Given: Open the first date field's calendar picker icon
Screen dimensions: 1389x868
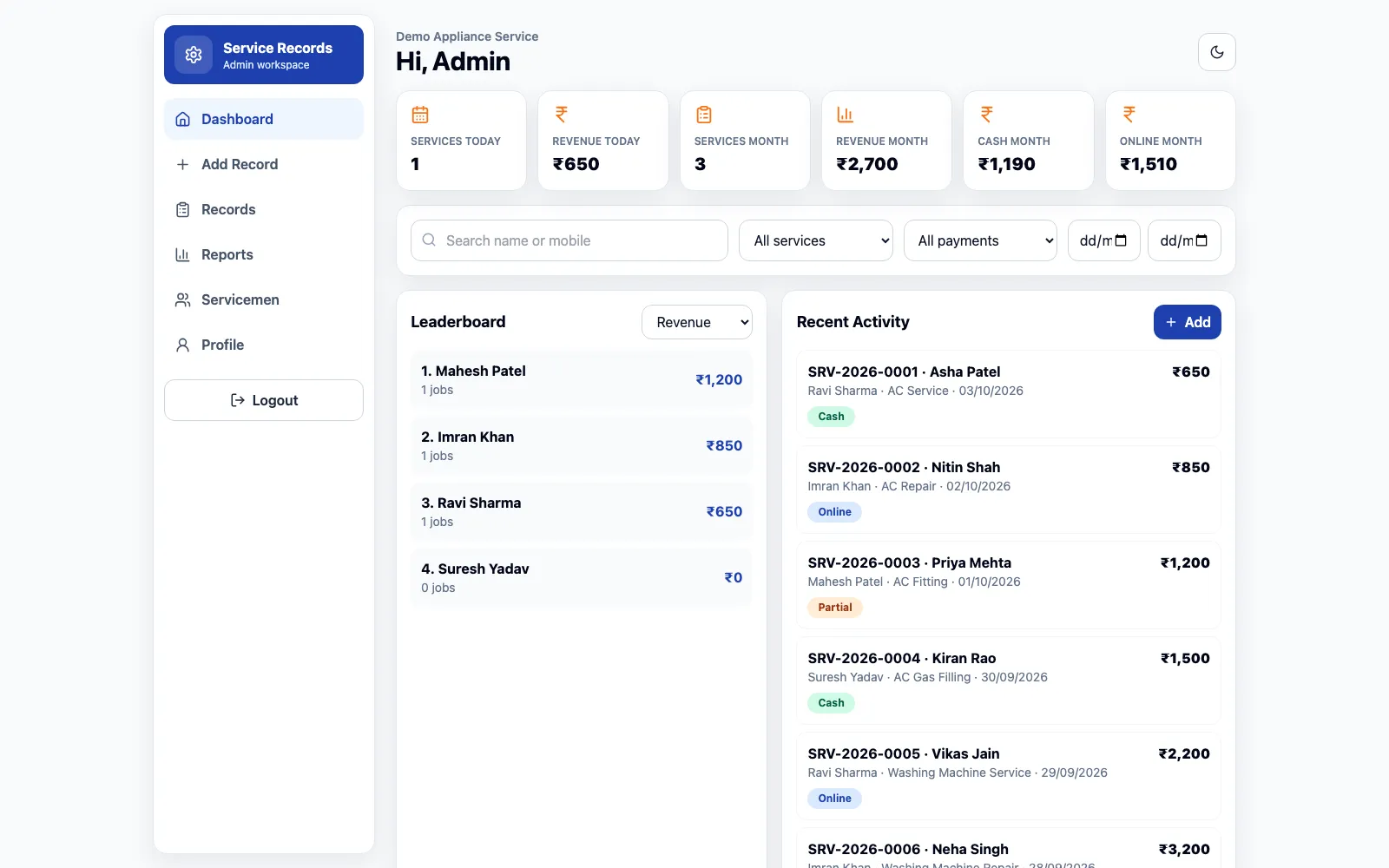Looking at the screenshot, I should coord(1121,240).
